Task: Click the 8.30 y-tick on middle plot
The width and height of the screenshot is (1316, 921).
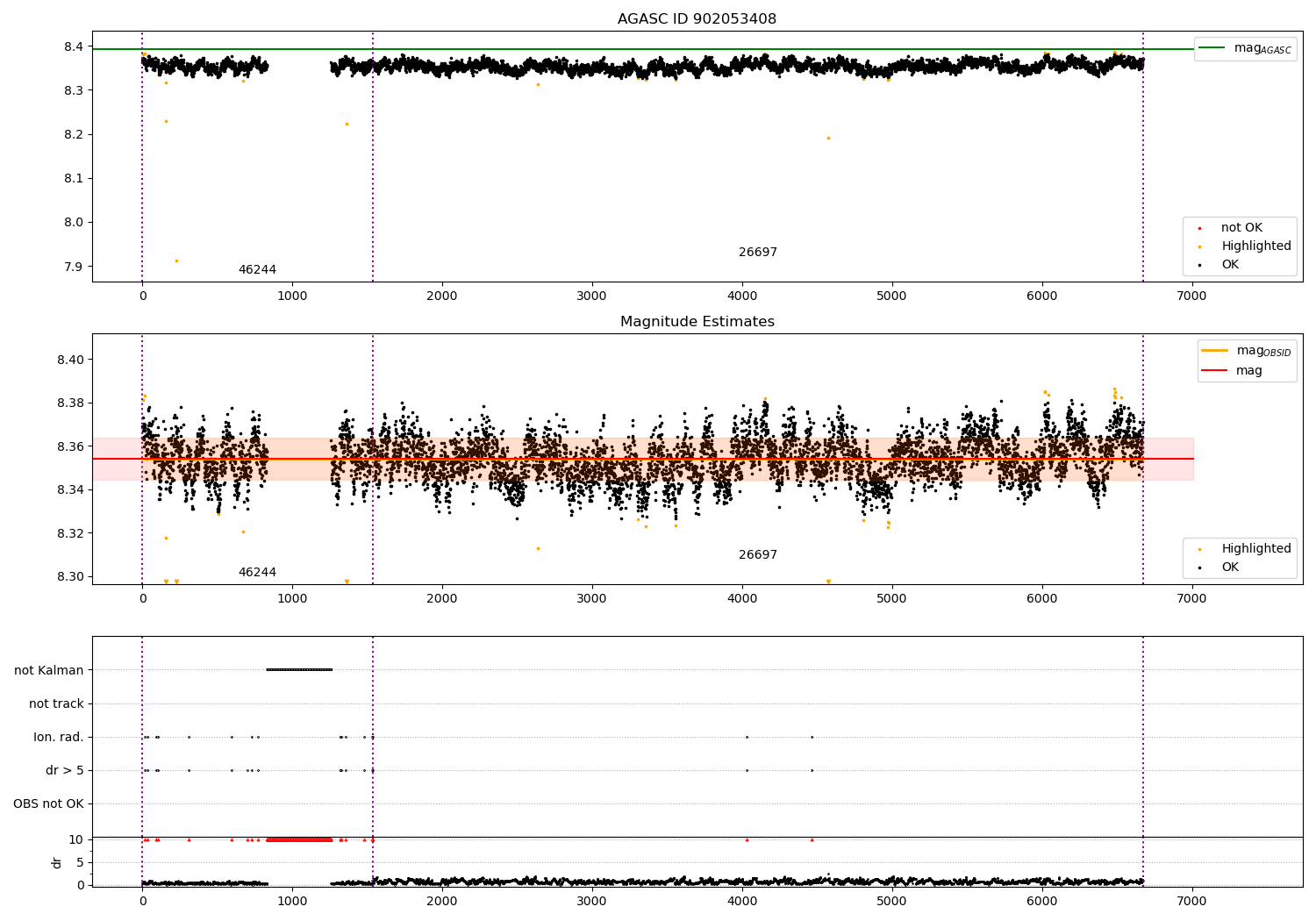Action: coord(70,577)
